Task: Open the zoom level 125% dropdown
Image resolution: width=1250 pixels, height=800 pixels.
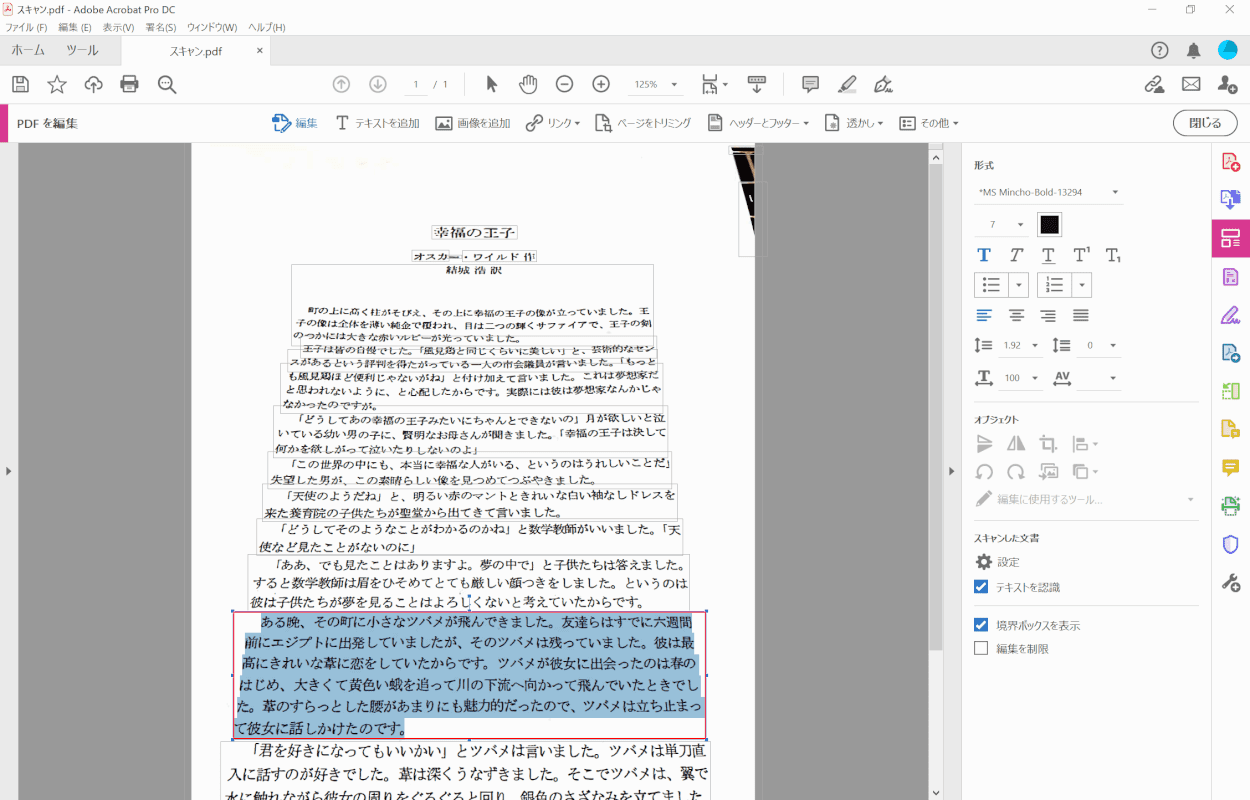Action: [x=655, y=85]
